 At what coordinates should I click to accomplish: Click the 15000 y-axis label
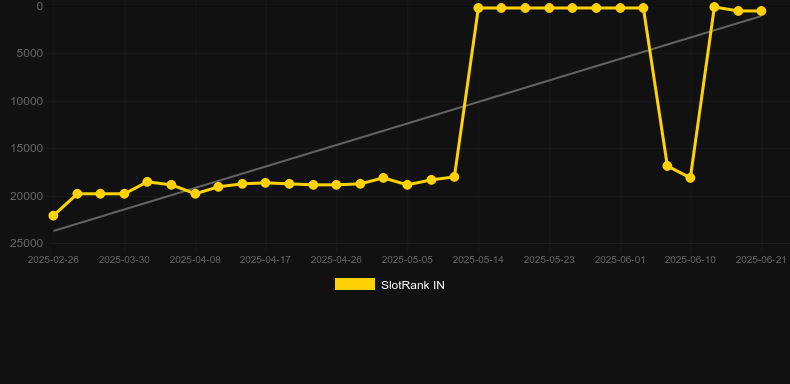pyautogui.click(x=27, y=148)
